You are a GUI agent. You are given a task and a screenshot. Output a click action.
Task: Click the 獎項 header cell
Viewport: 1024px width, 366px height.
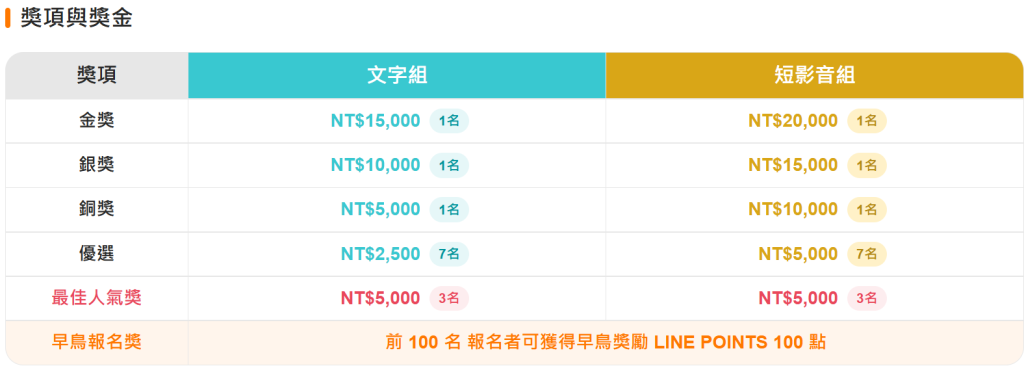click(x=97, y=76)
